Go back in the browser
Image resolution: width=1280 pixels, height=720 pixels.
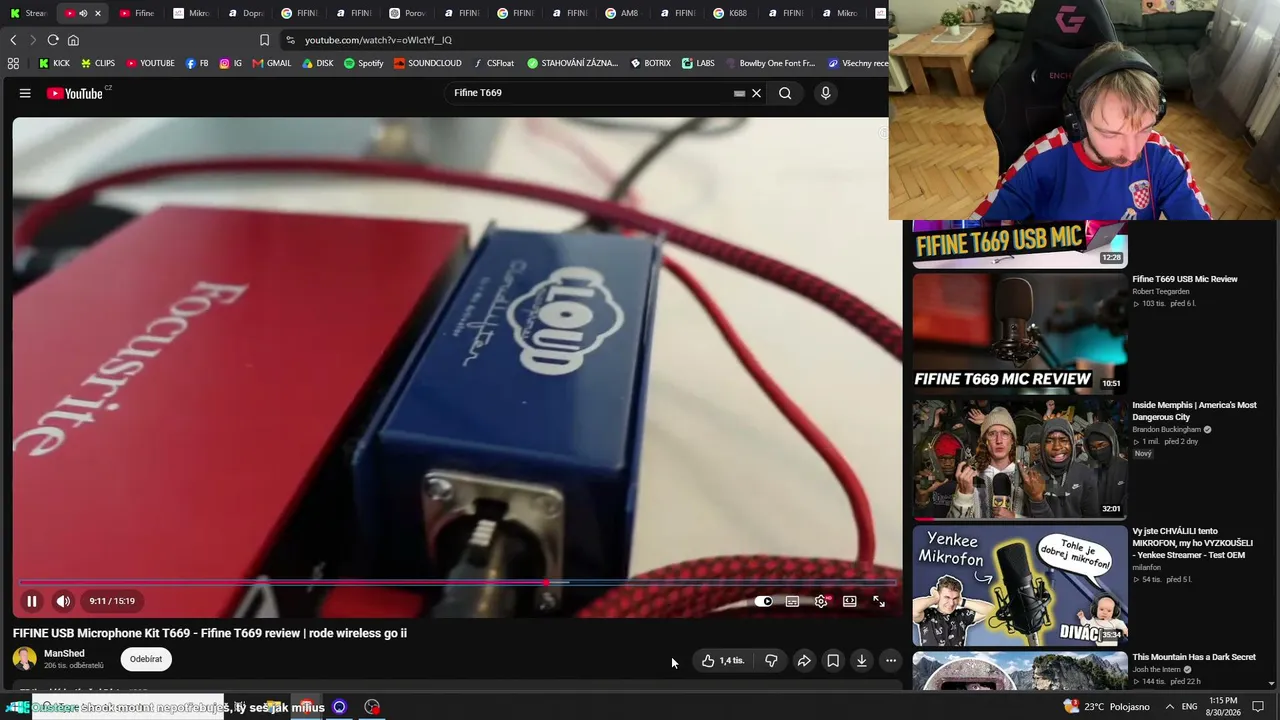point(13,40)
